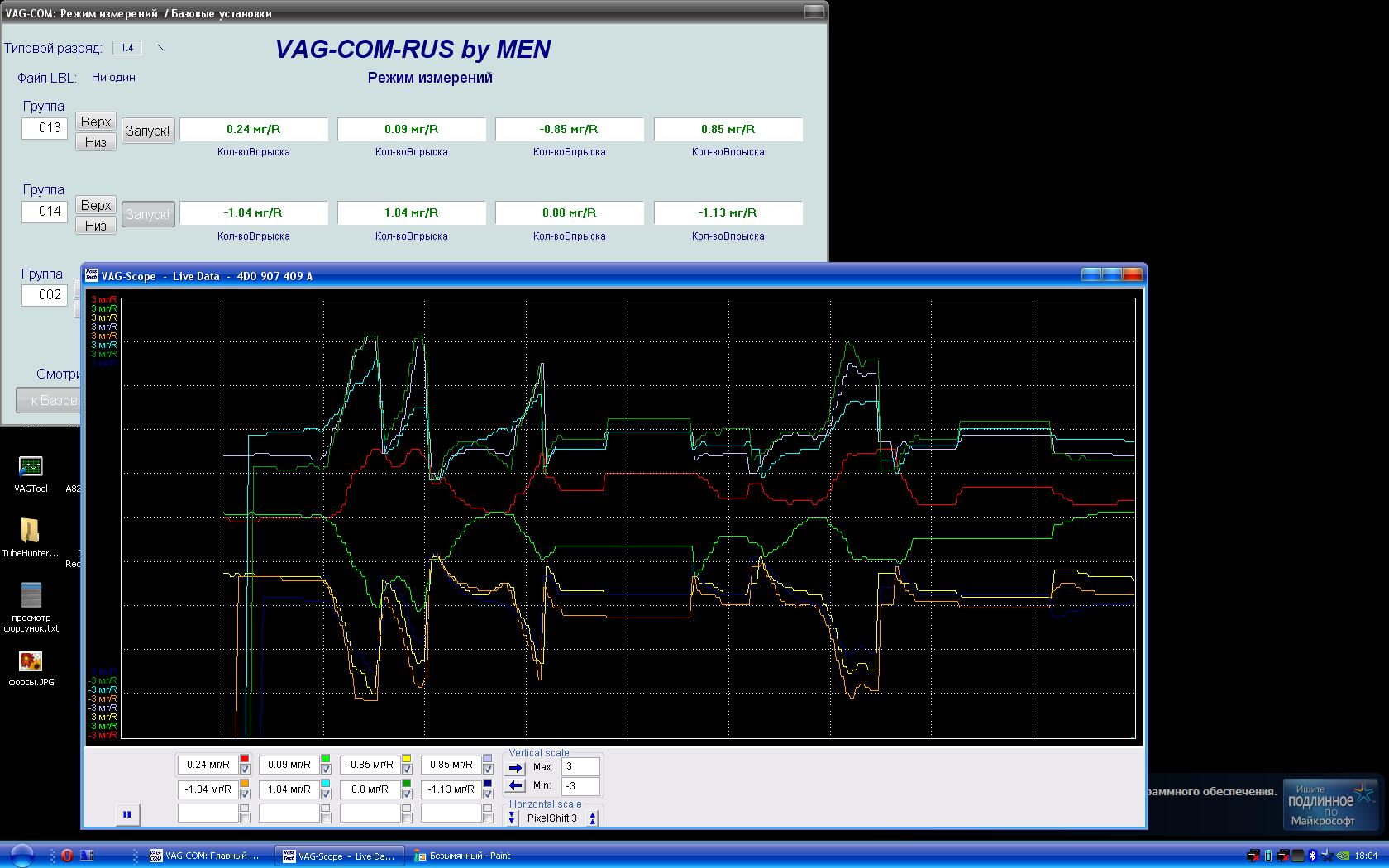1389x868 pixels.
Task: Uncheck the navy -1.13 мг/R trace checkbox
Action: (x=488, y=794)
